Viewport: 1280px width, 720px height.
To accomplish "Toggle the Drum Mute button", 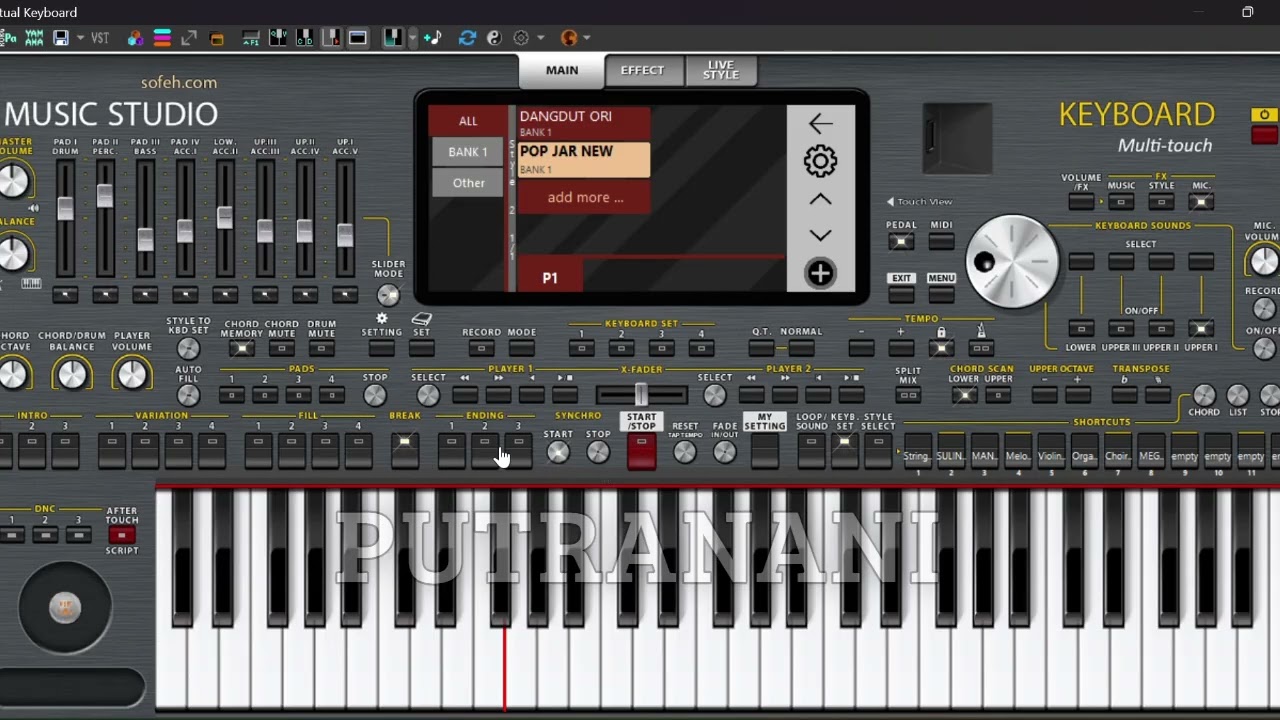I will click(x=322, y=348).
